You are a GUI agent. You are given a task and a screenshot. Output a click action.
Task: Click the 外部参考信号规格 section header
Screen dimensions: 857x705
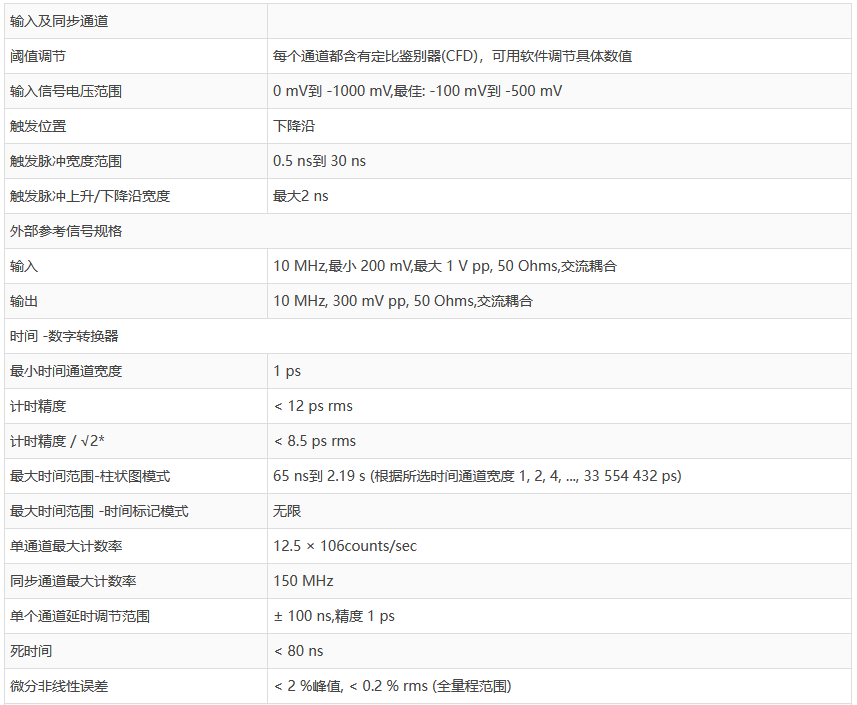(x=66, y=231)
